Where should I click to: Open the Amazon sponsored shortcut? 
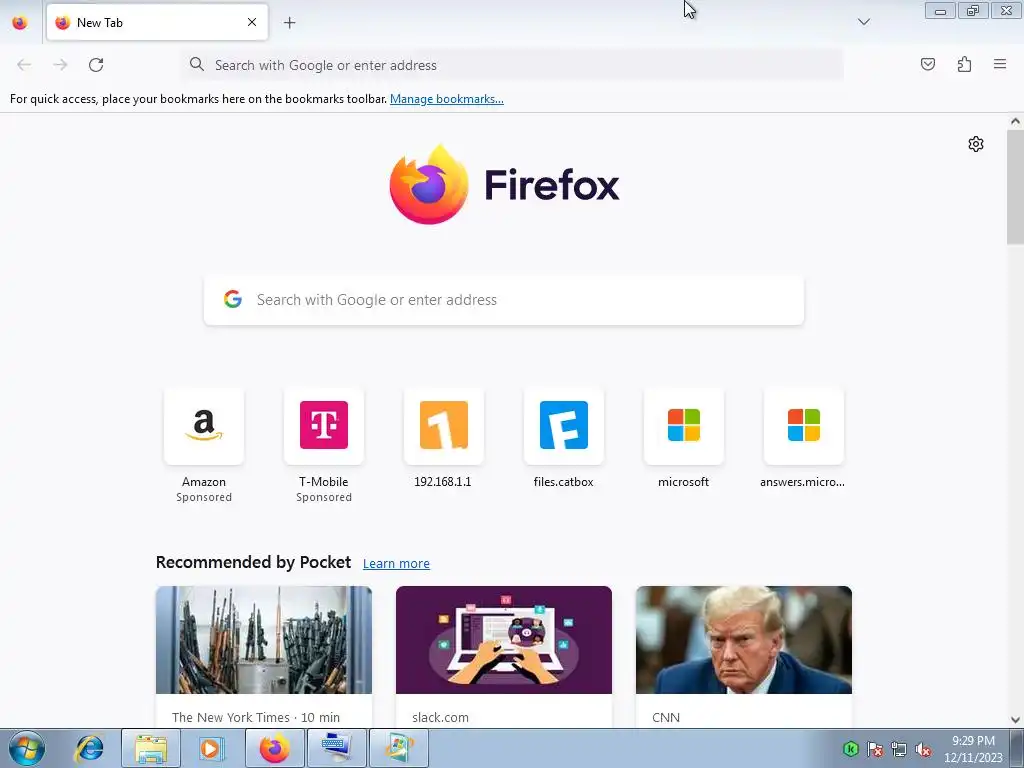[204, 426]
